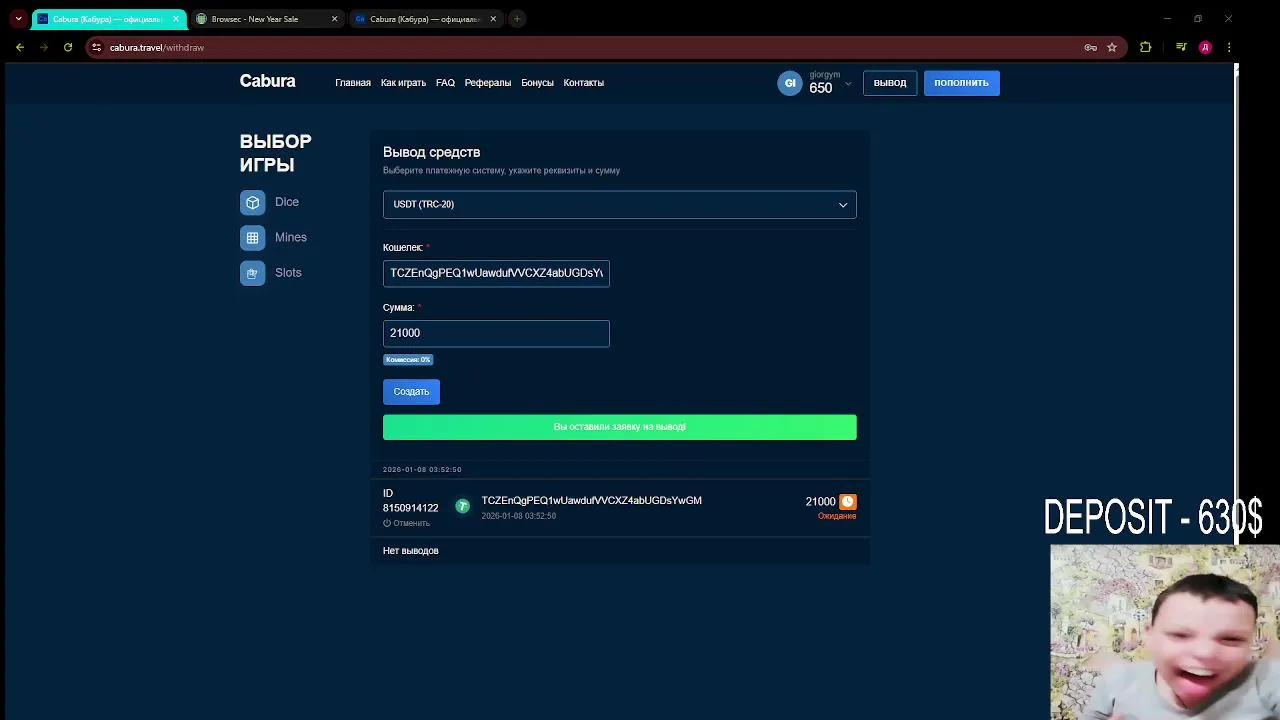Image resolution: width=1280 pixels, height=720 pixels.
Task: Click green withdrawal request confirmation banner
Action: pos(620,427)
